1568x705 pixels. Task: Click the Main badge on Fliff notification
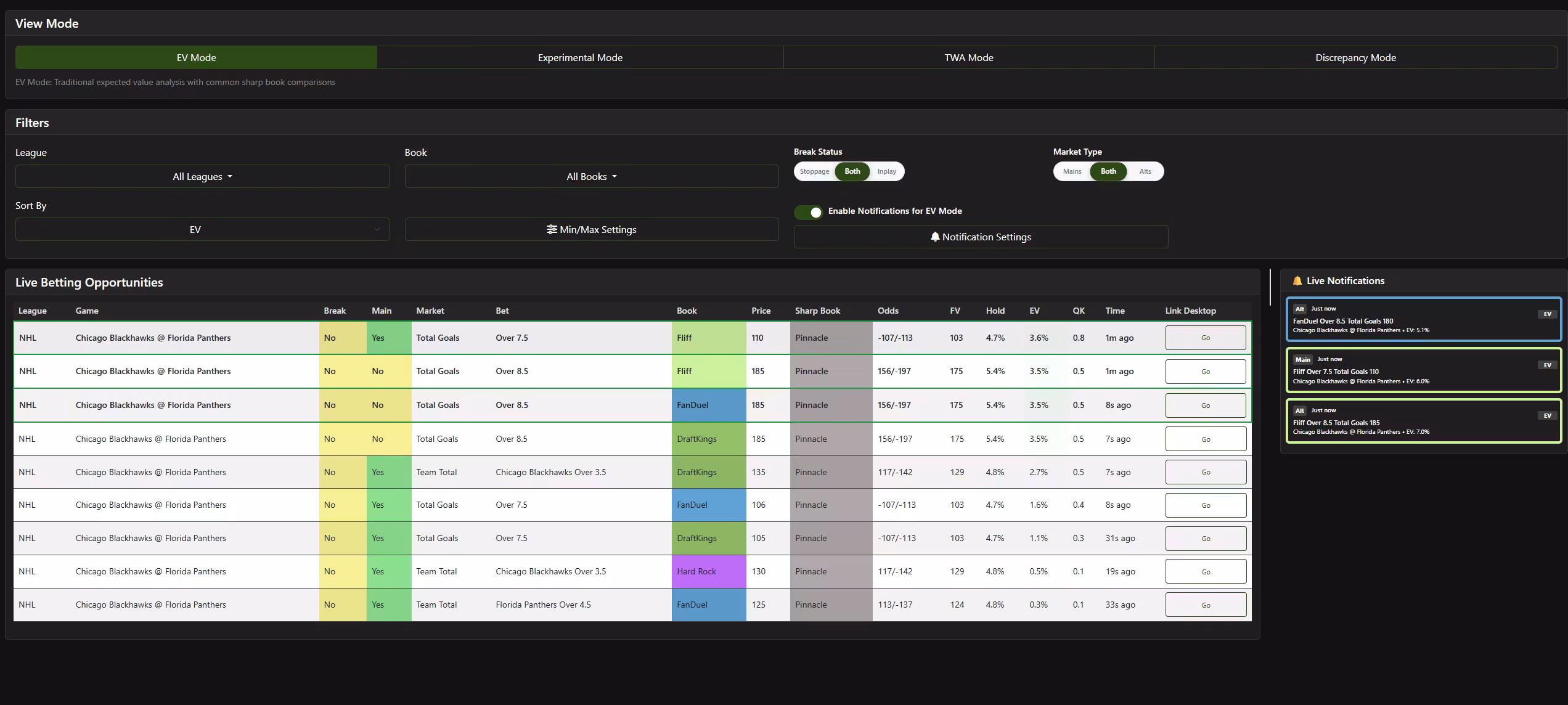(x=1302, y=359)
